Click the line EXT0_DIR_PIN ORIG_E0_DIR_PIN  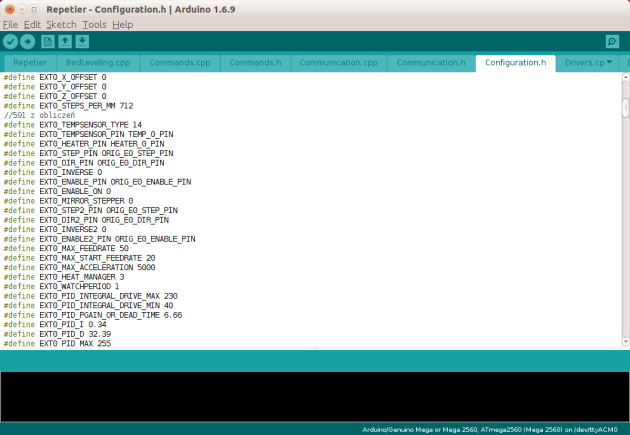[x=84, y=163]
